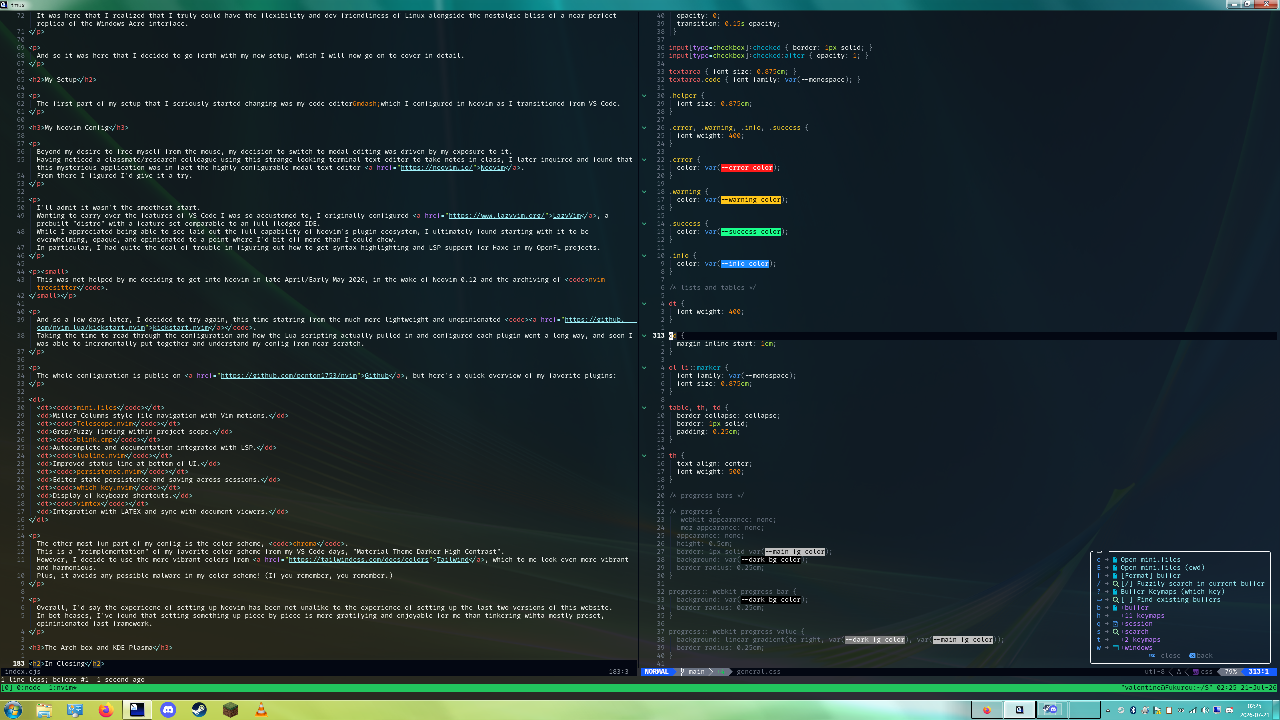1280x720 pixels.
Task: Collapse the fold chevron beside 'table, th, td' rule
Action: 646,408
